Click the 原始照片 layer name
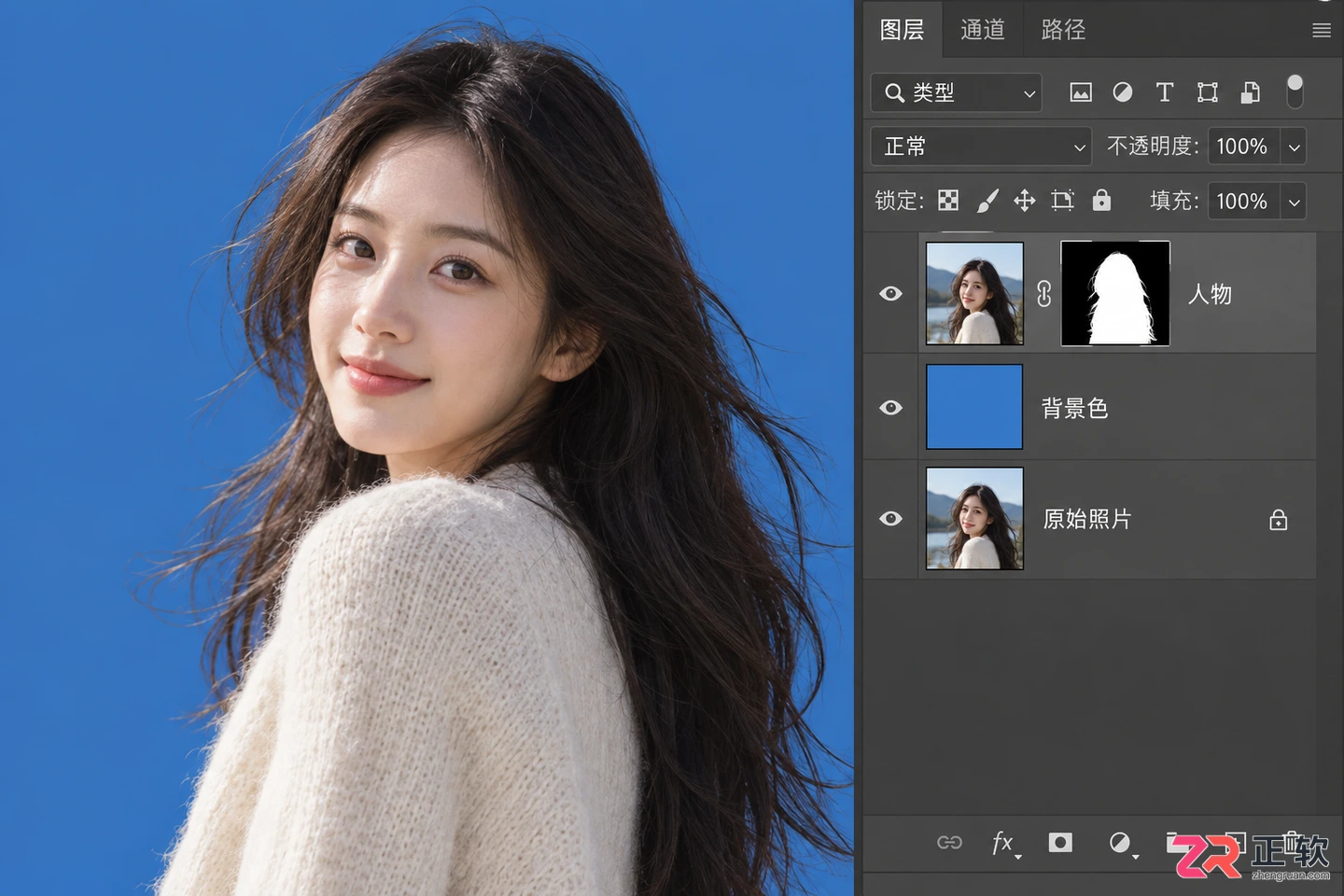 click(x=1086, y=519)
